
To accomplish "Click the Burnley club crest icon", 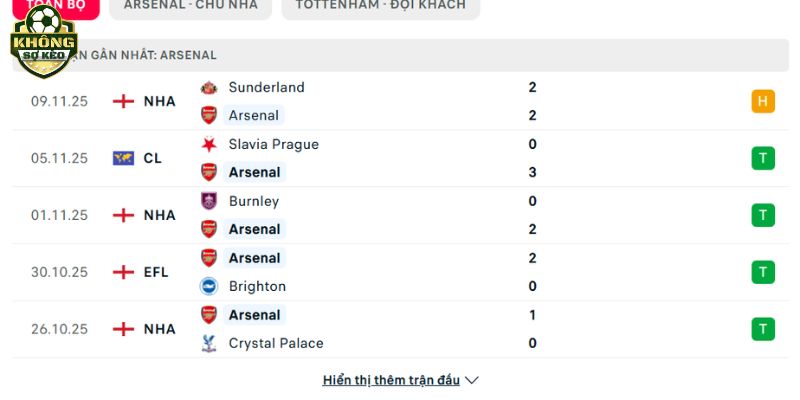I will pos(209,201).
